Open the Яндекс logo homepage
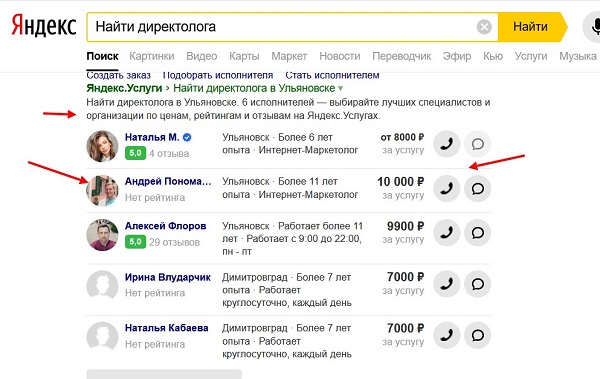Screen dimensions: 600x379 (44, 26)
